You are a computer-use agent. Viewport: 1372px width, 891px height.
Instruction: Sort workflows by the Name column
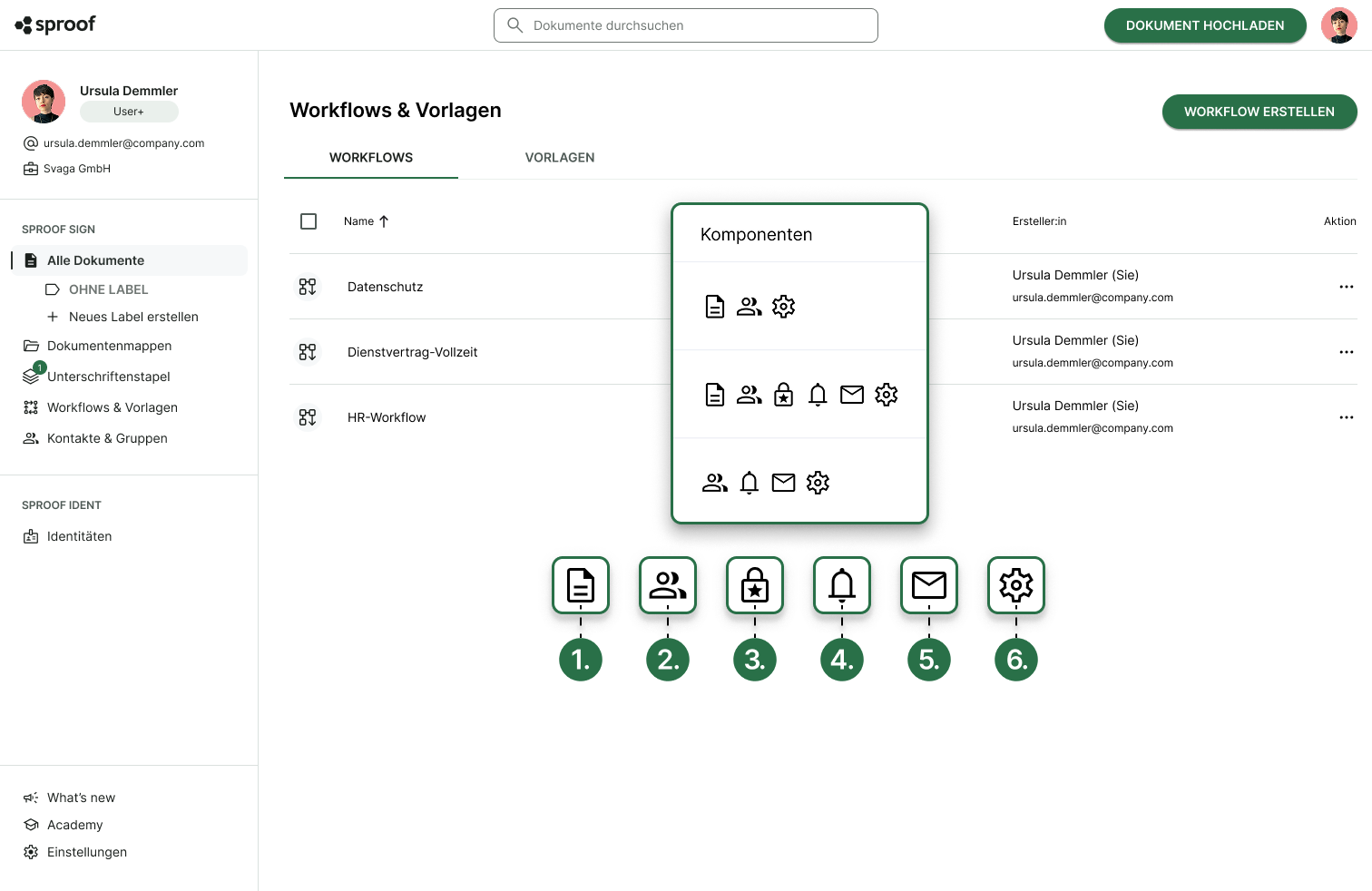click(366, 221)
